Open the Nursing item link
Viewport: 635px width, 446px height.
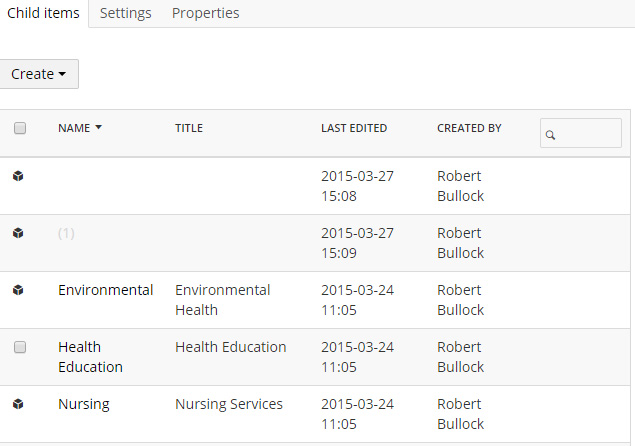tap(84, 404)
